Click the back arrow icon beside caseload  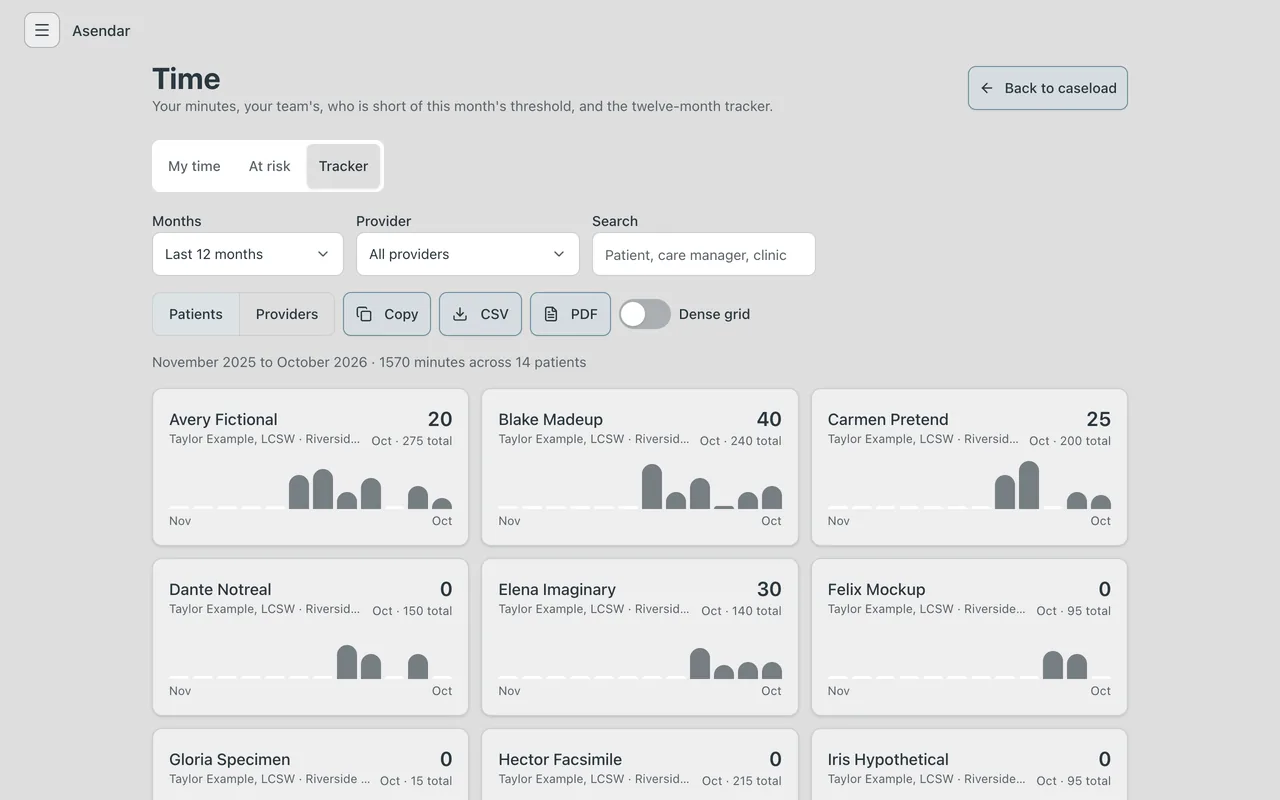pyautogui.click(x=987, y=88)
